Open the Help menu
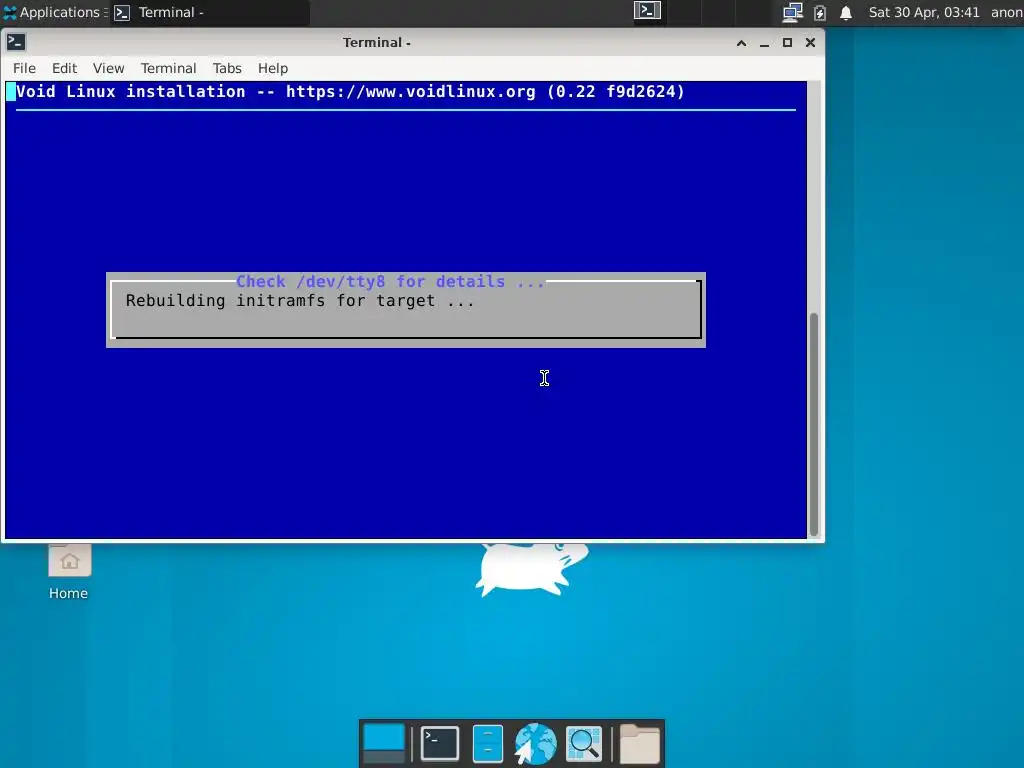The image size is (1024, 768). pos(272,68)
